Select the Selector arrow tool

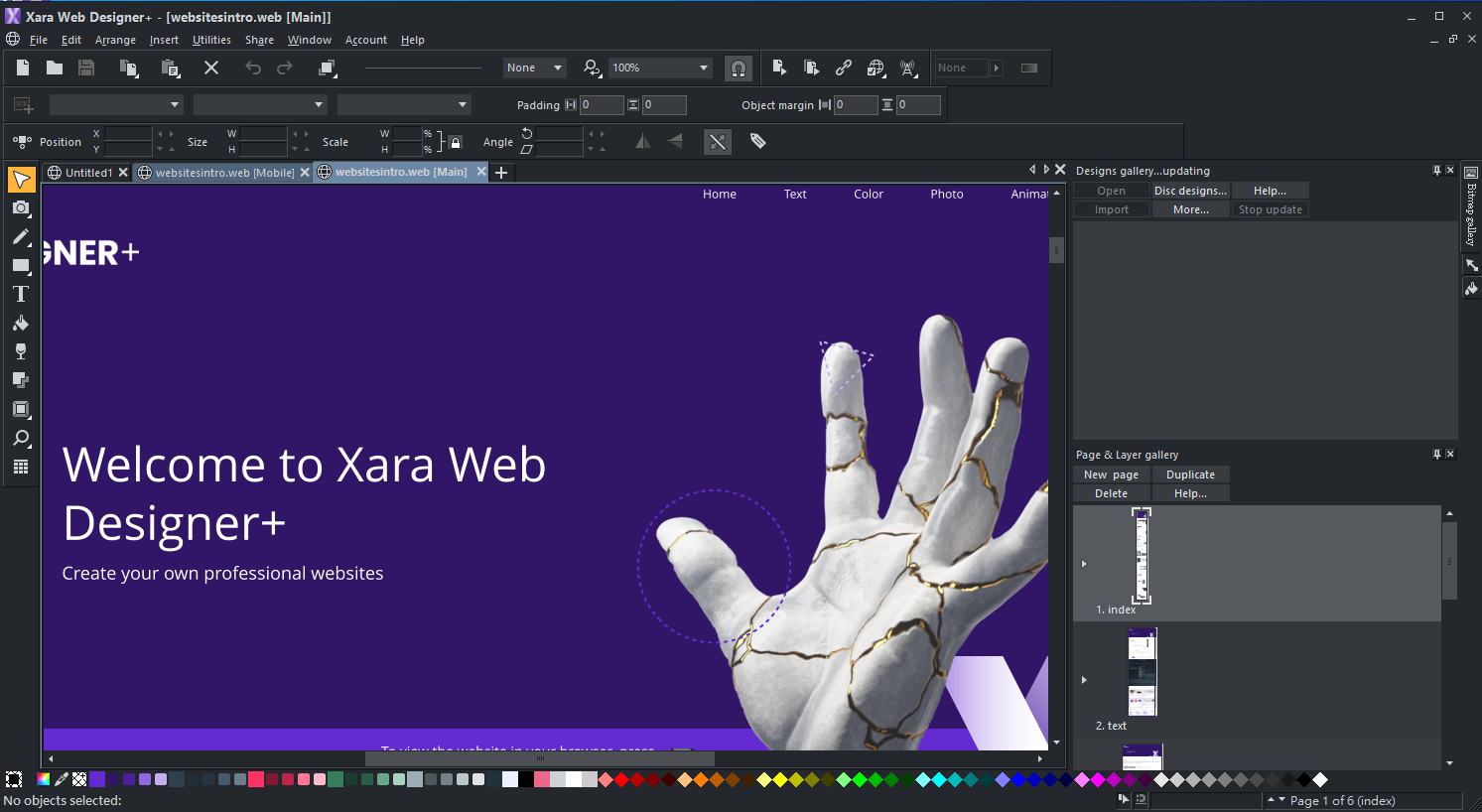21,179
